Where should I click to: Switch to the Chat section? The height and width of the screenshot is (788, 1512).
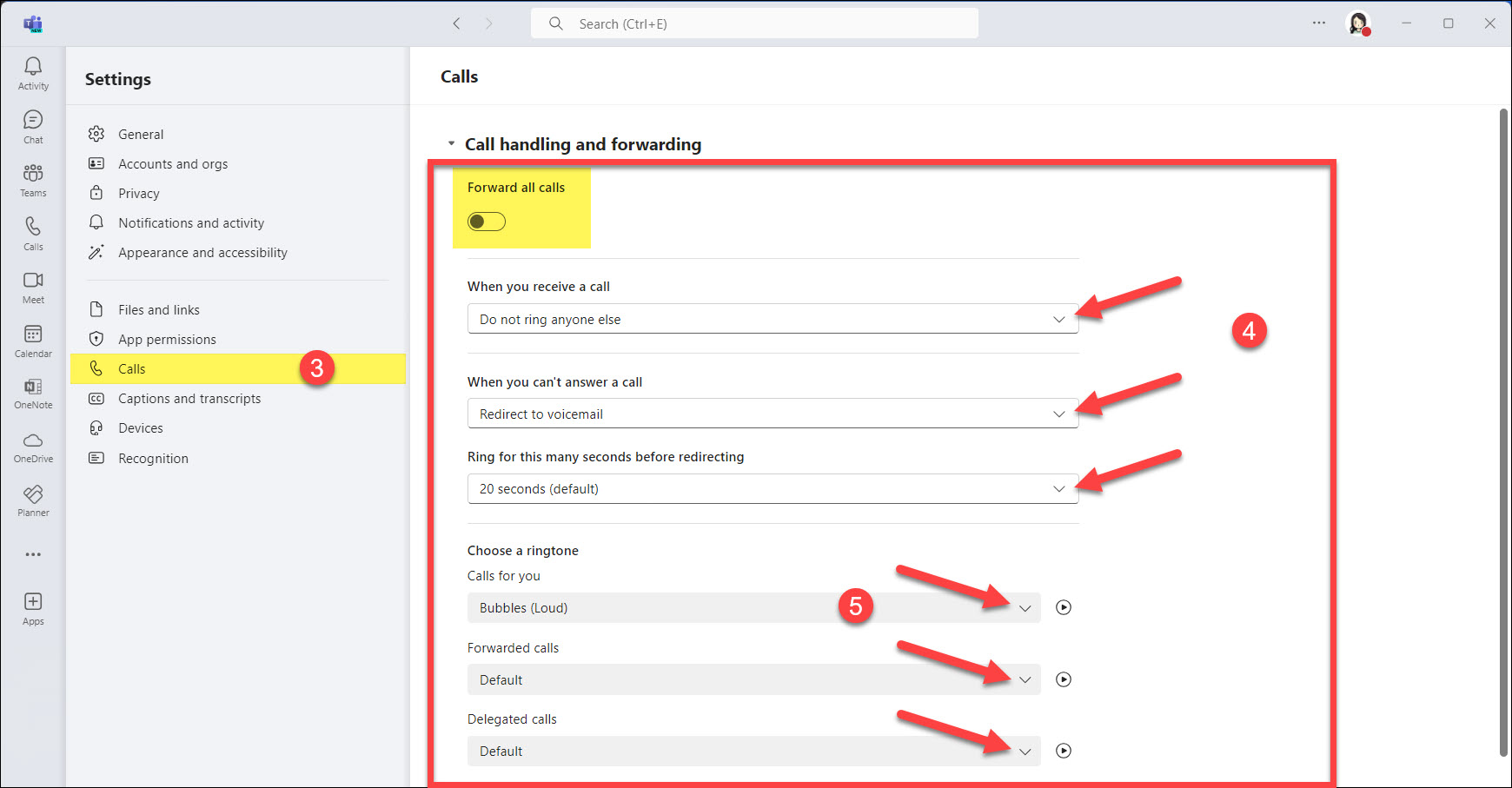pyautogui.click(x=32, y=126)
